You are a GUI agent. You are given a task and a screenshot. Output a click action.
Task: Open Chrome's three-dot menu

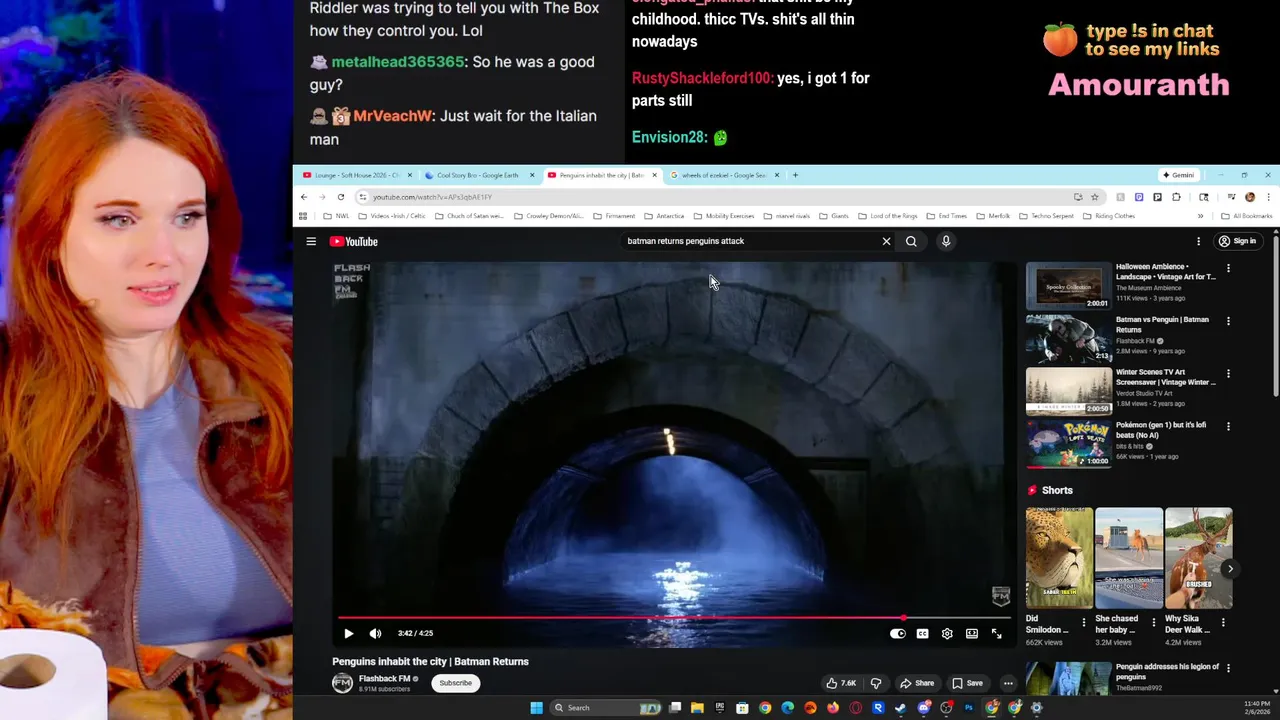point(1268,197)
